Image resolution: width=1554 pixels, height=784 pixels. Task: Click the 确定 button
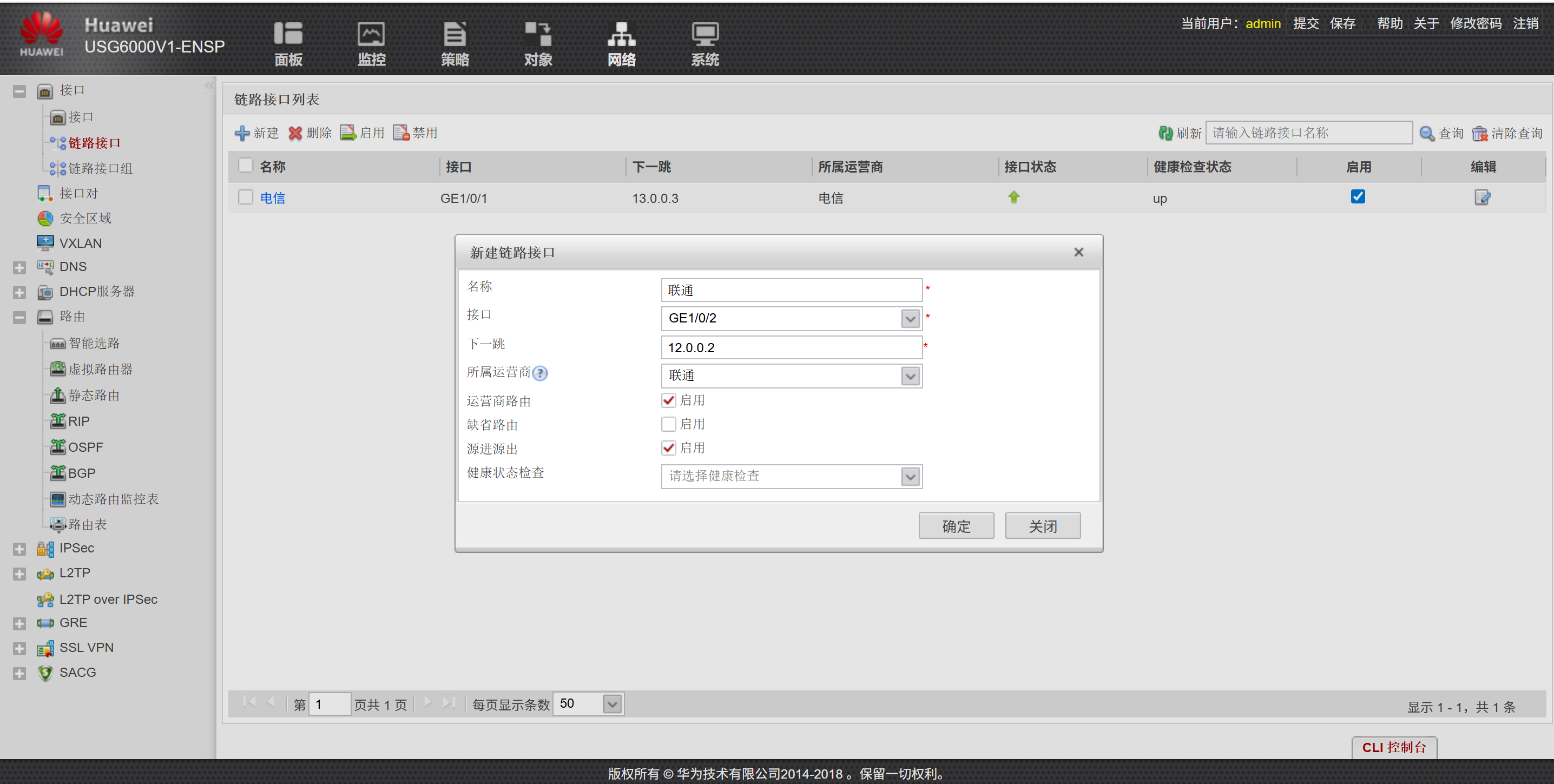click(956, 526)
